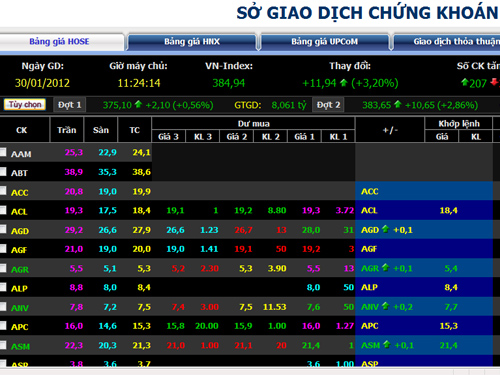Tick the AGR row checkbox

[x=3, y=268]
